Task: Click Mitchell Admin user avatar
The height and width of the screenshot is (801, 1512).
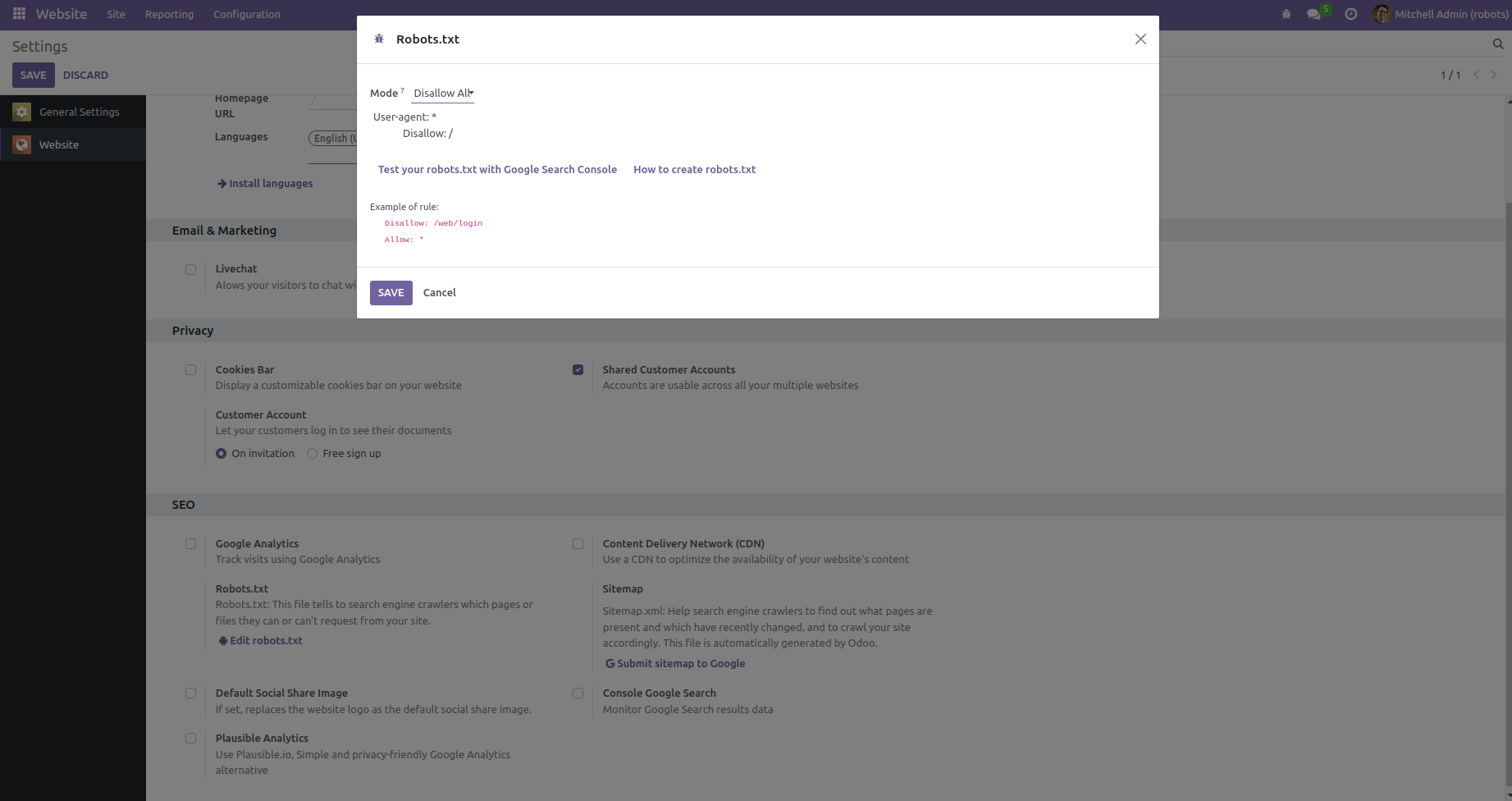Action: (1382, 14)
